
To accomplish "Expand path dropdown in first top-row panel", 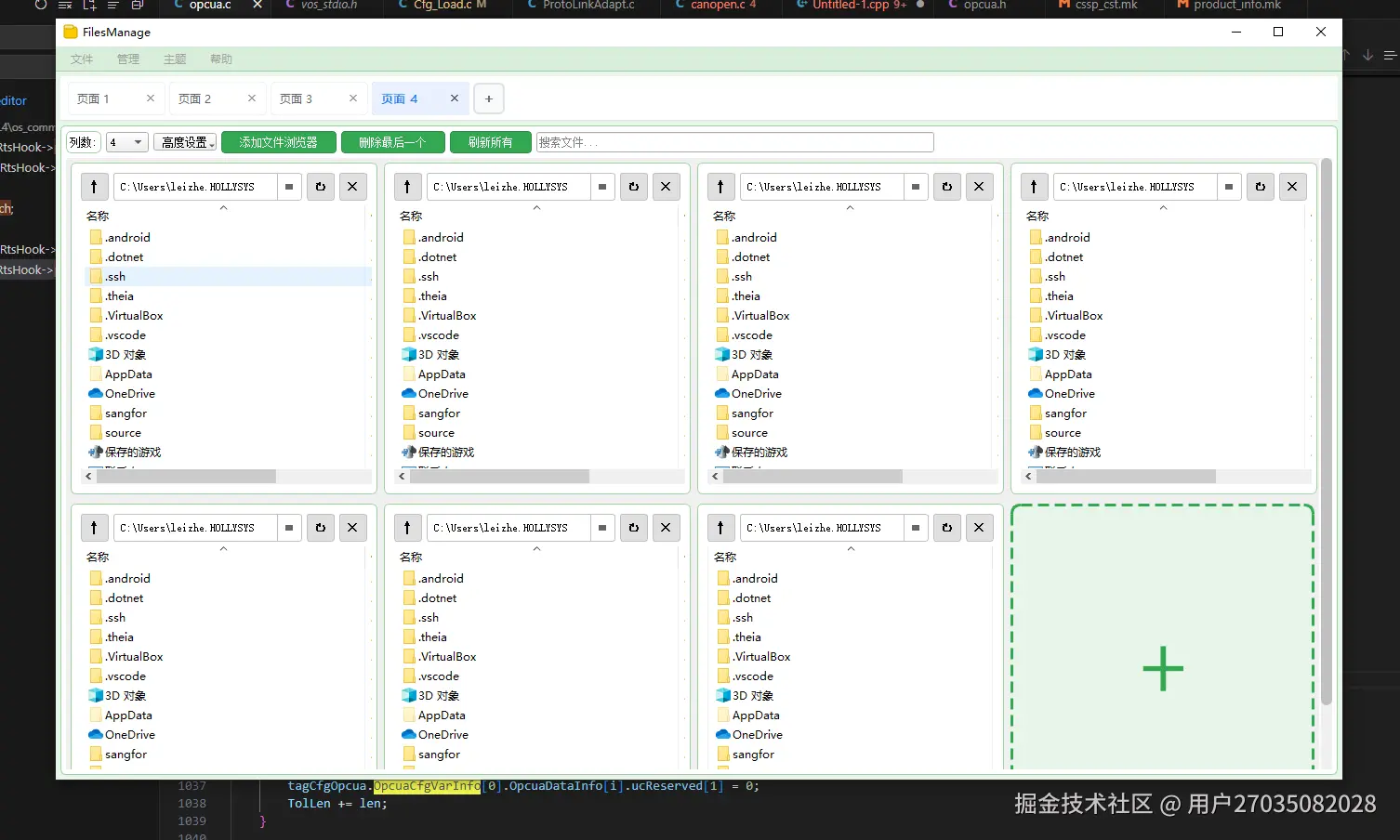I will point(289,187).
